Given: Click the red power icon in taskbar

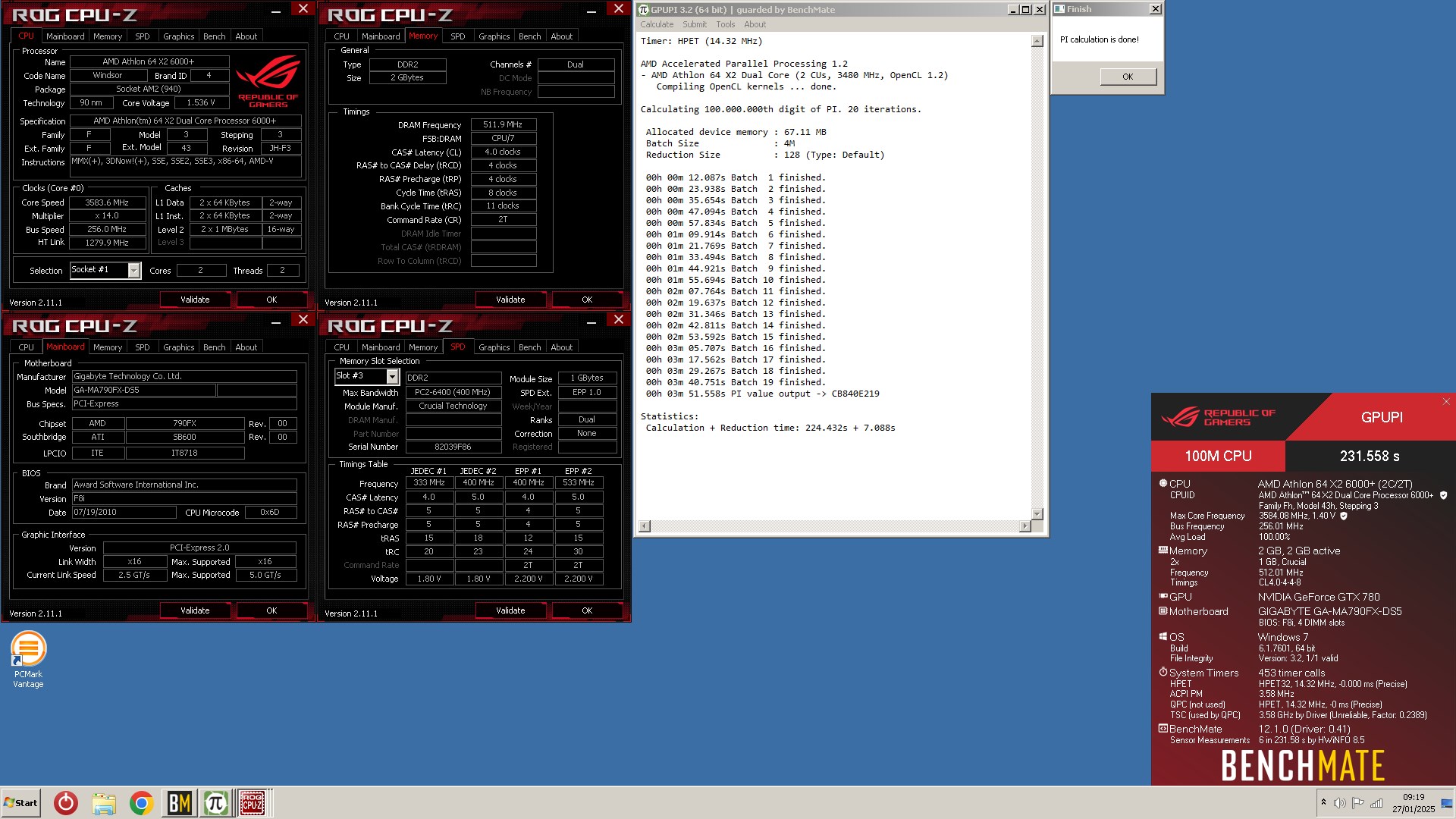Looking at the screenshot, I should (x=66, y=802).
